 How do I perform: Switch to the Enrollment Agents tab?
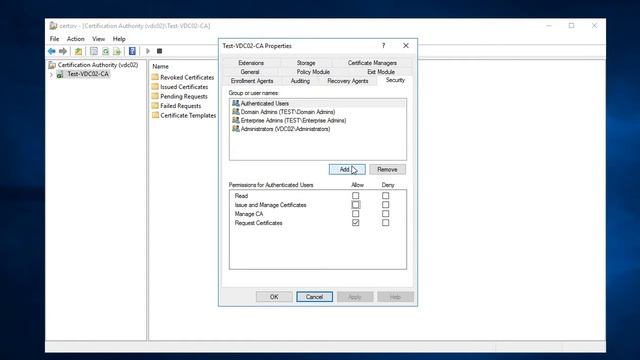252,81
